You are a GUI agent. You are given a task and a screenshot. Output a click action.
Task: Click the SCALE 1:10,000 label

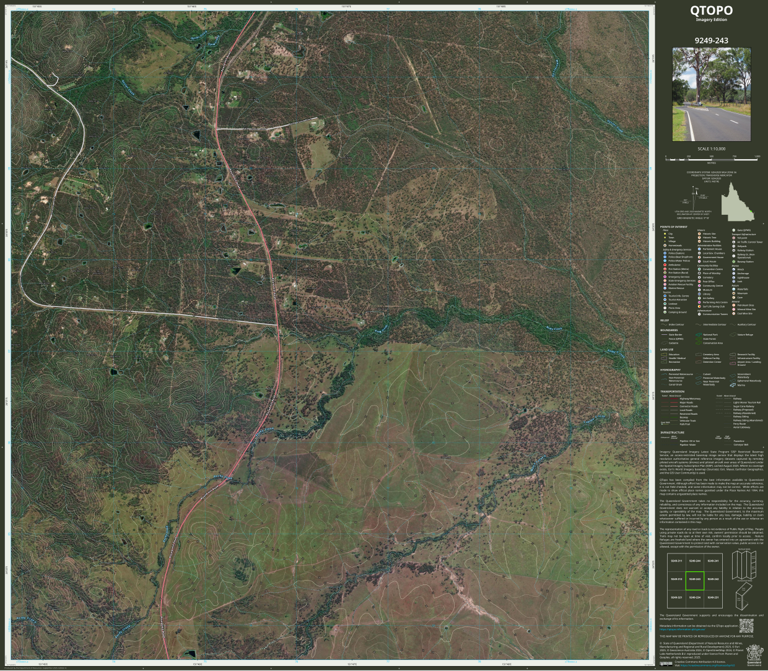pos(711,148)
